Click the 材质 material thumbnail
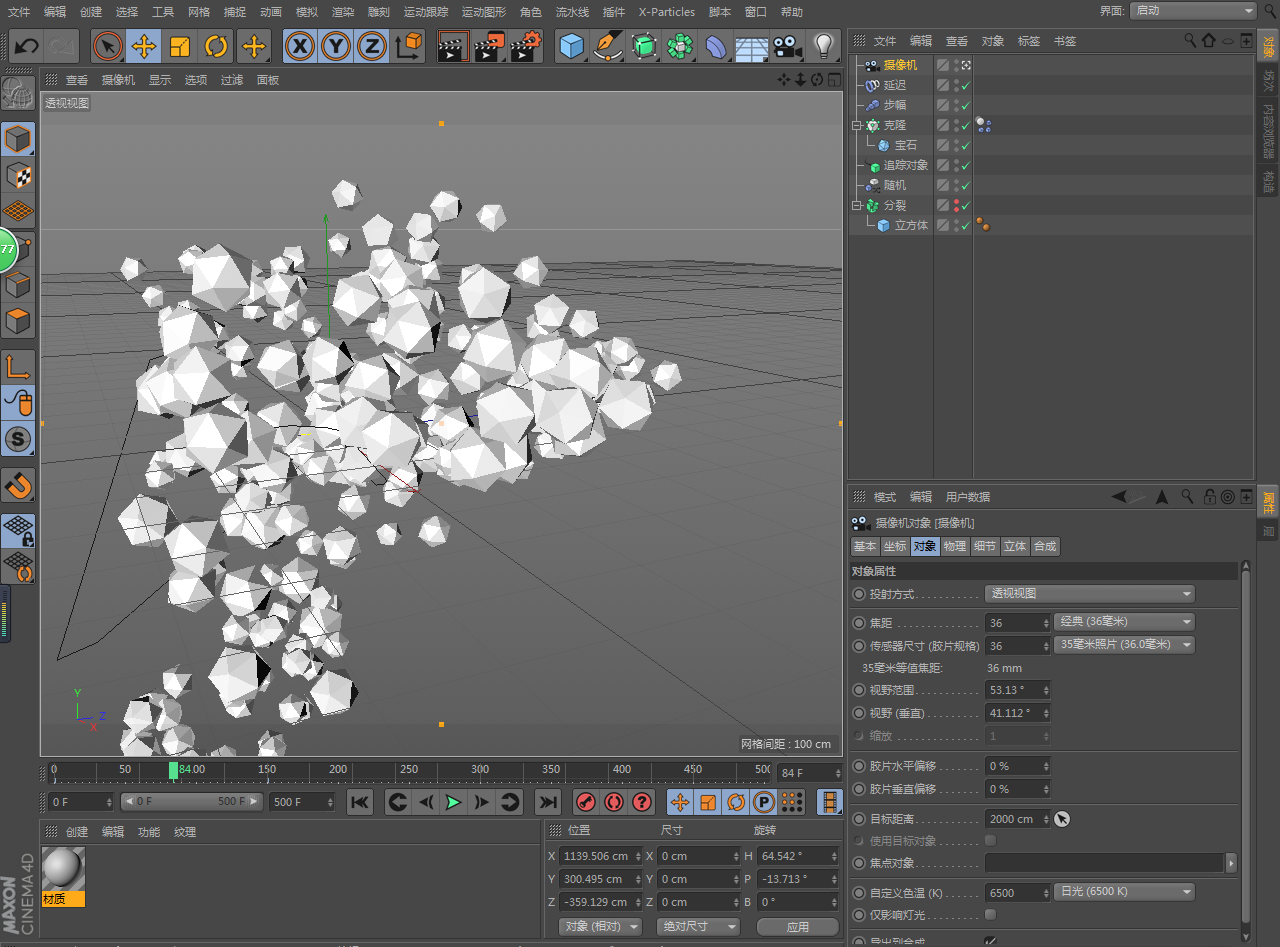Image resolution: width=1280 pixels, height=947 pixels. click(x=63, y=869)
